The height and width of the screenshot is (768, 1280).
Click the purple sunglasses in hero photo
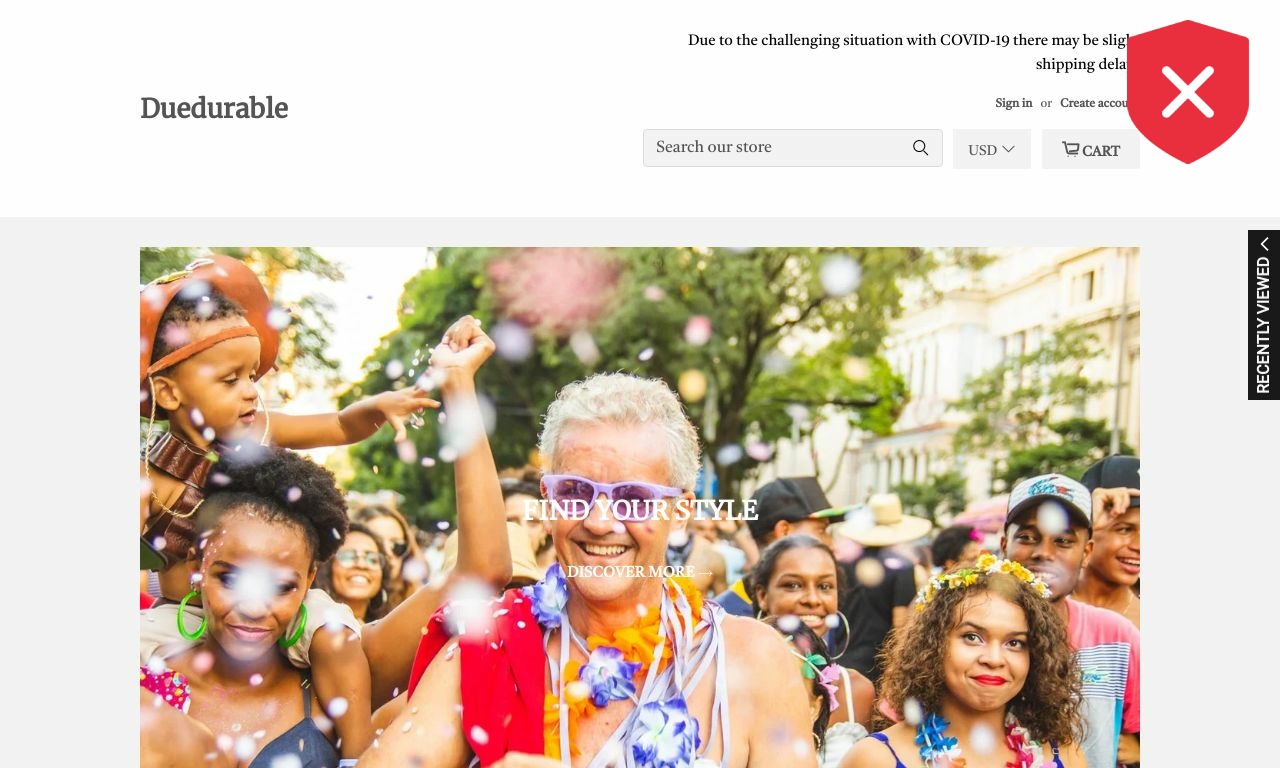pos(612,495)
